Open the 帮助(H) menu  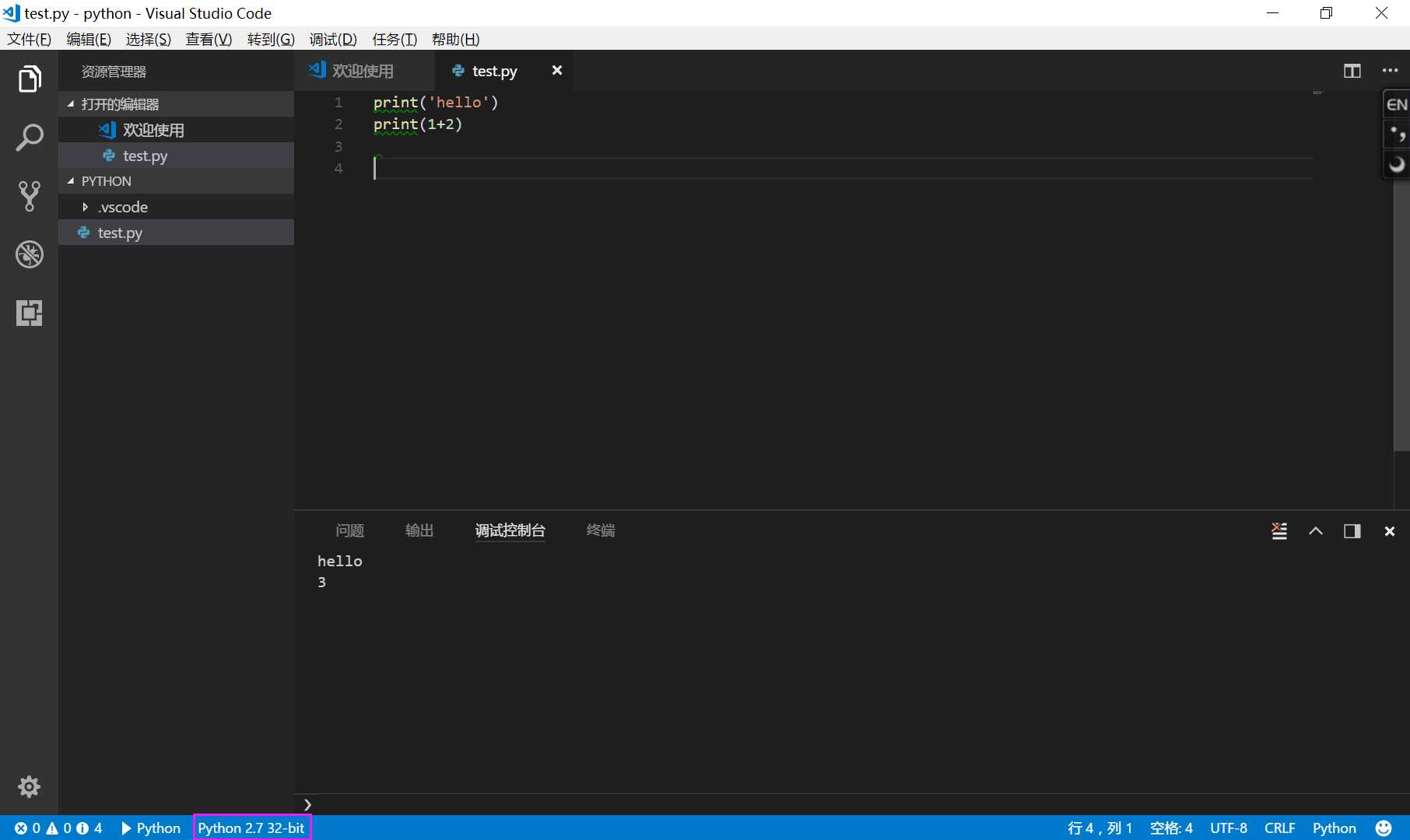pos(455,39)
